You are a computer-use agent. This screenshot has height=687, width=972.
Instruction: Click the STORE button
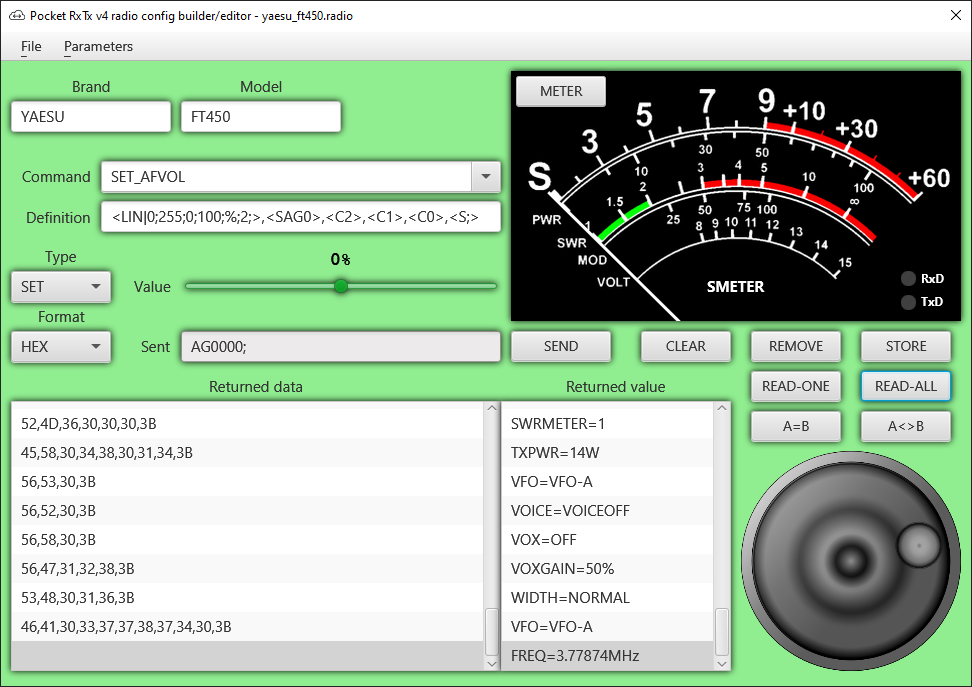[x=906, y=346]
